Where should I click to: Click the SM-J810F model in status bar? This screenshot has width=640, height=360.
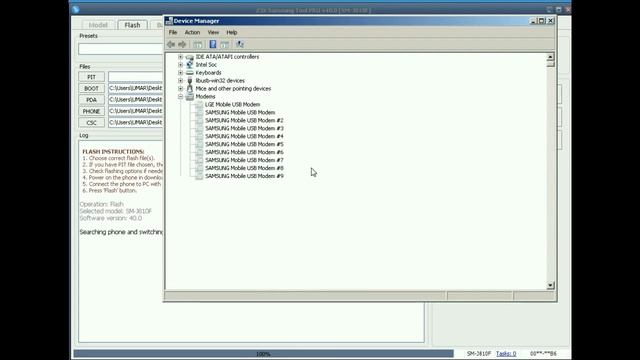point(479,353)
